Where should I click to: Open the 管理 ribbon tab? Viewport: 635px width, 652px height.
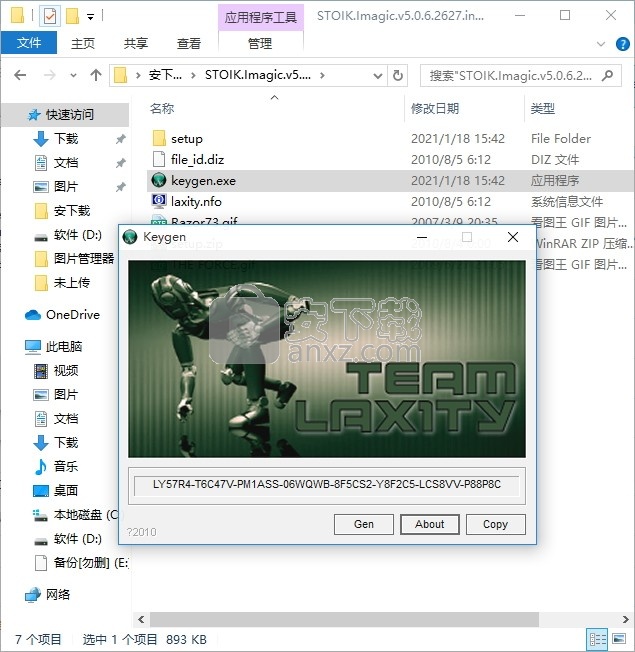click(x=260, y=43)
